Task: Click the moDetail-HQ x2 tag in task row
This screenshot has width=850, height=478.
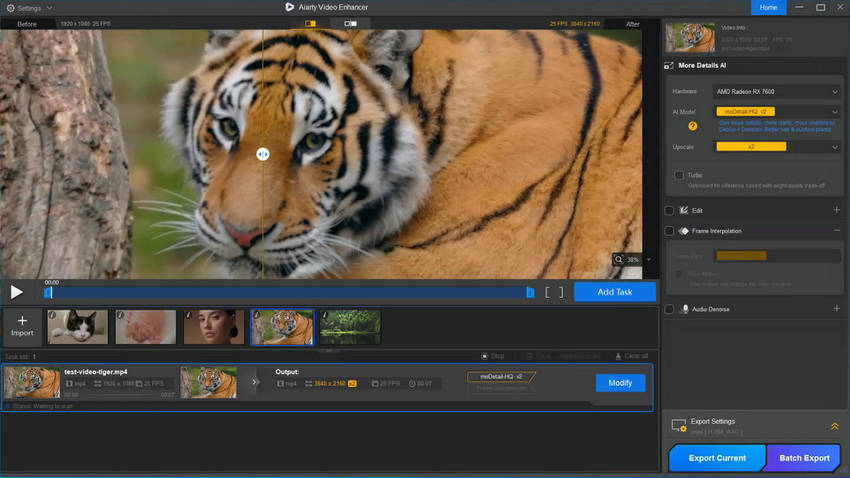Action: coord(501,377)
